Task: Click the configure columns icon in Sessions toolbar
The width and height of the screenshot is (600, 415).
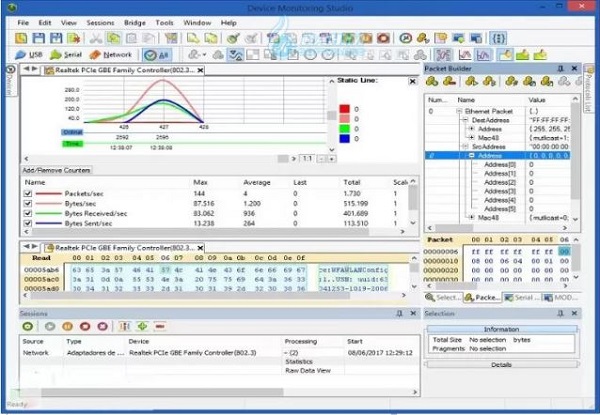Action: pos(124,326)
